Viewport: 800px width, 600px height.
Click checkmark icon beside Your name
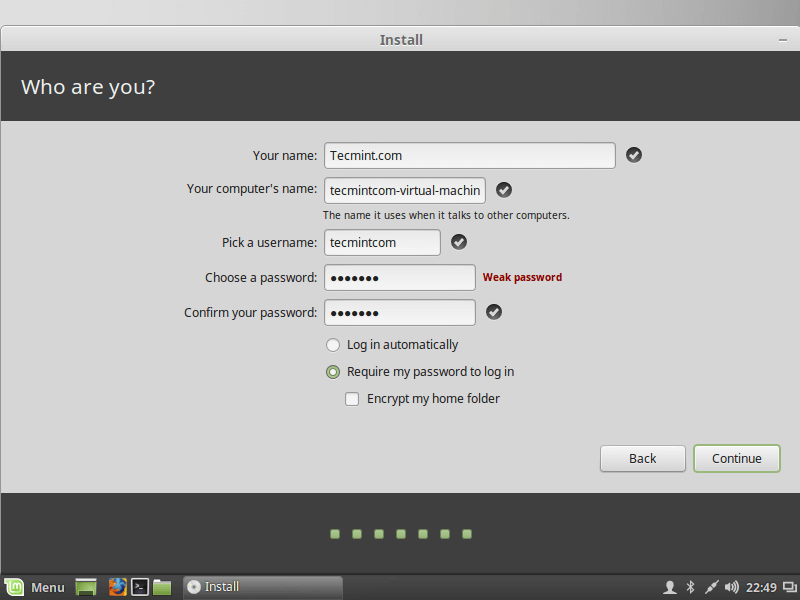[x=634, y=155]
